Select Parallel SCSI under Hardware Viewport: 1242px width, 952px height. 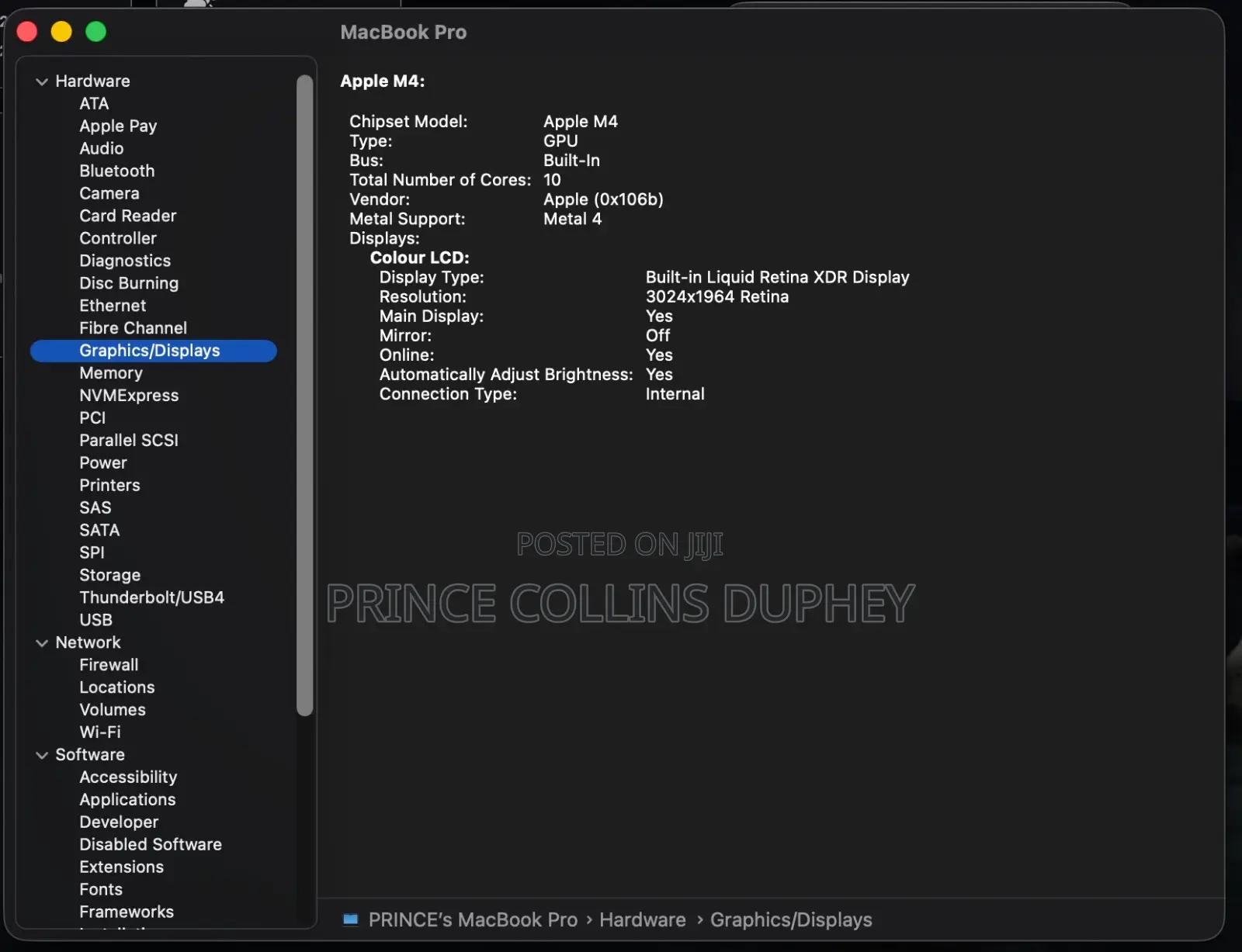(x=129, y=441)
